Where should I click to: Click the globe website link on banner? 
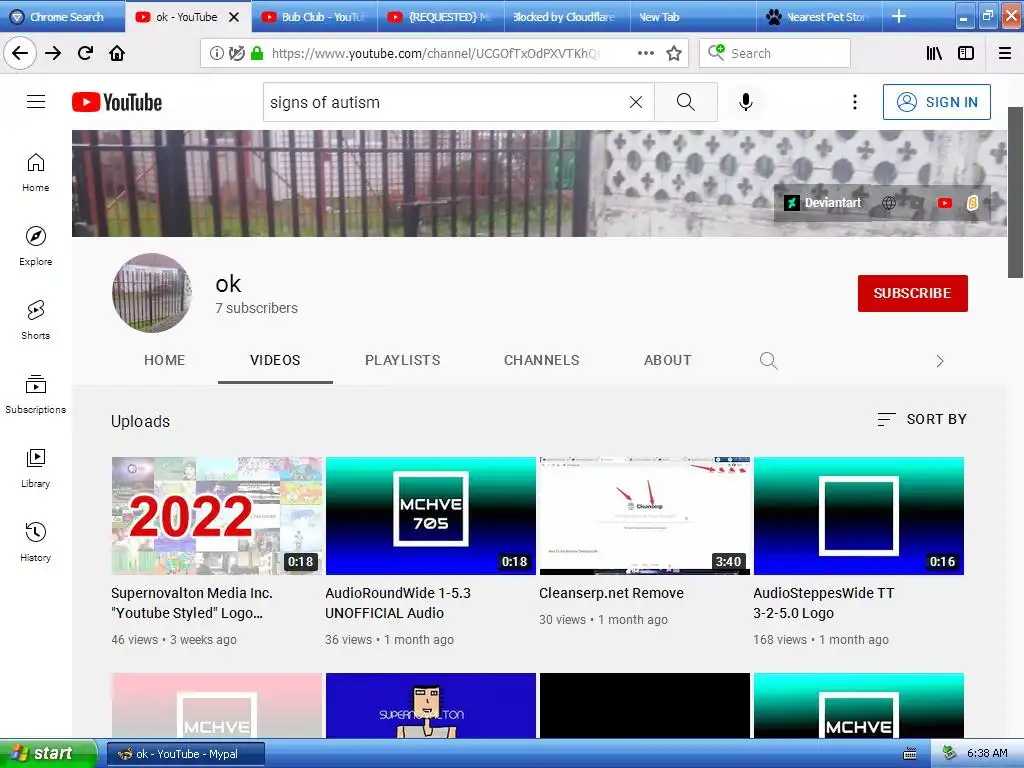pyautogui.click(x=889, y=203)
